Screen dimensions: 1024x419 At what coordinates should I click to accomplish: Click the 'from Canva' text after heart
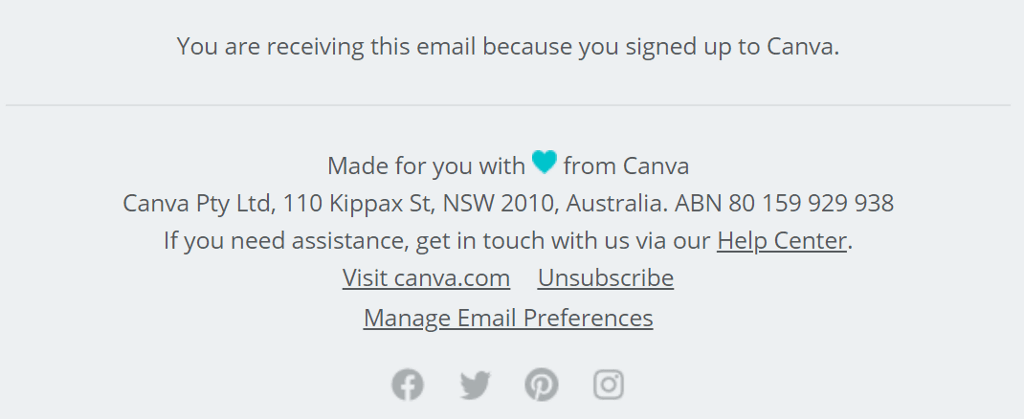tap(626, 166)
